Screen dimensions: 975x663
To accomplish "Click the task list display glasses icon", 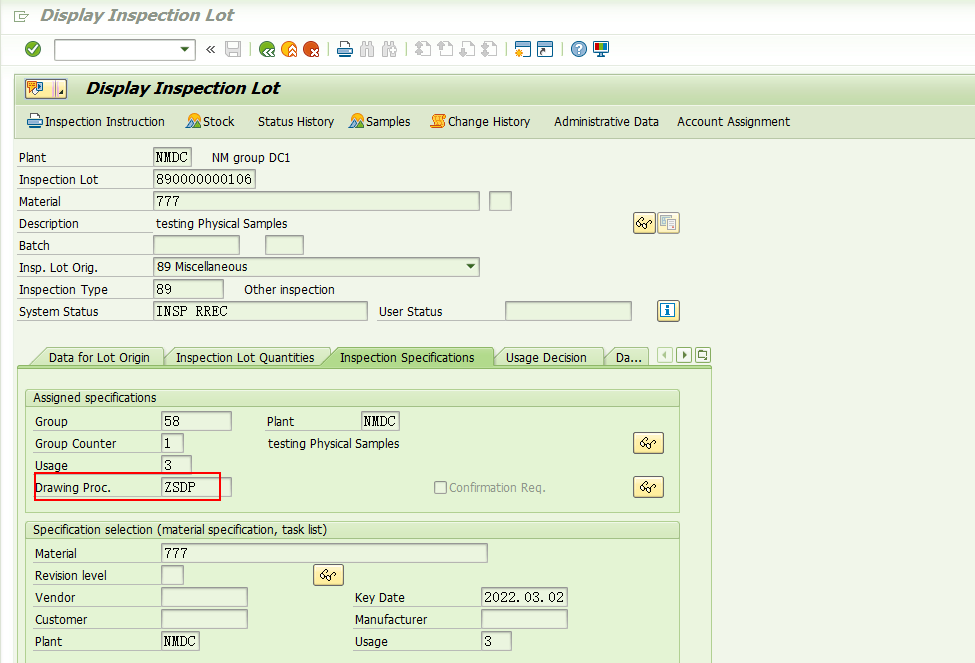I will [x=648, y=443].
